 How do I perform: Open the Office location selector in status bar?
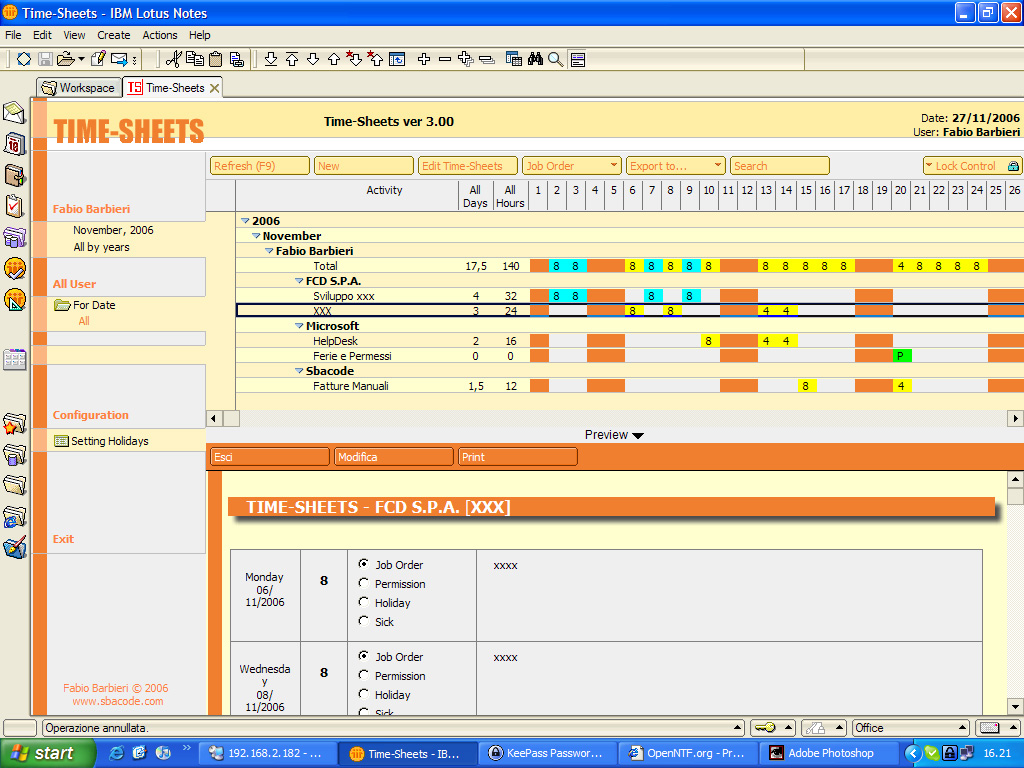911,728
